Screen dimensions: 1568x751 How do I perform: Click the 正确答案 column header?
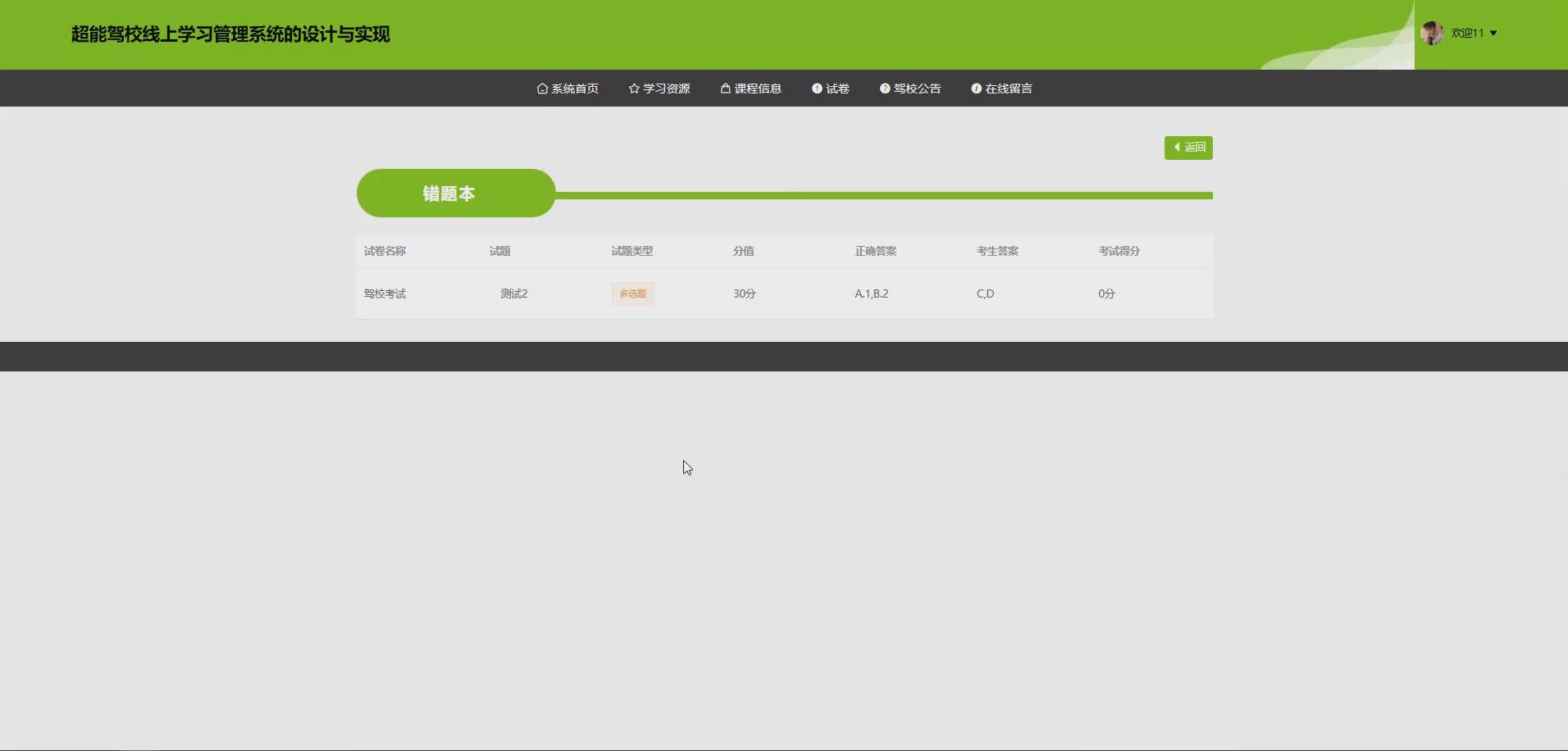(874, 251)
